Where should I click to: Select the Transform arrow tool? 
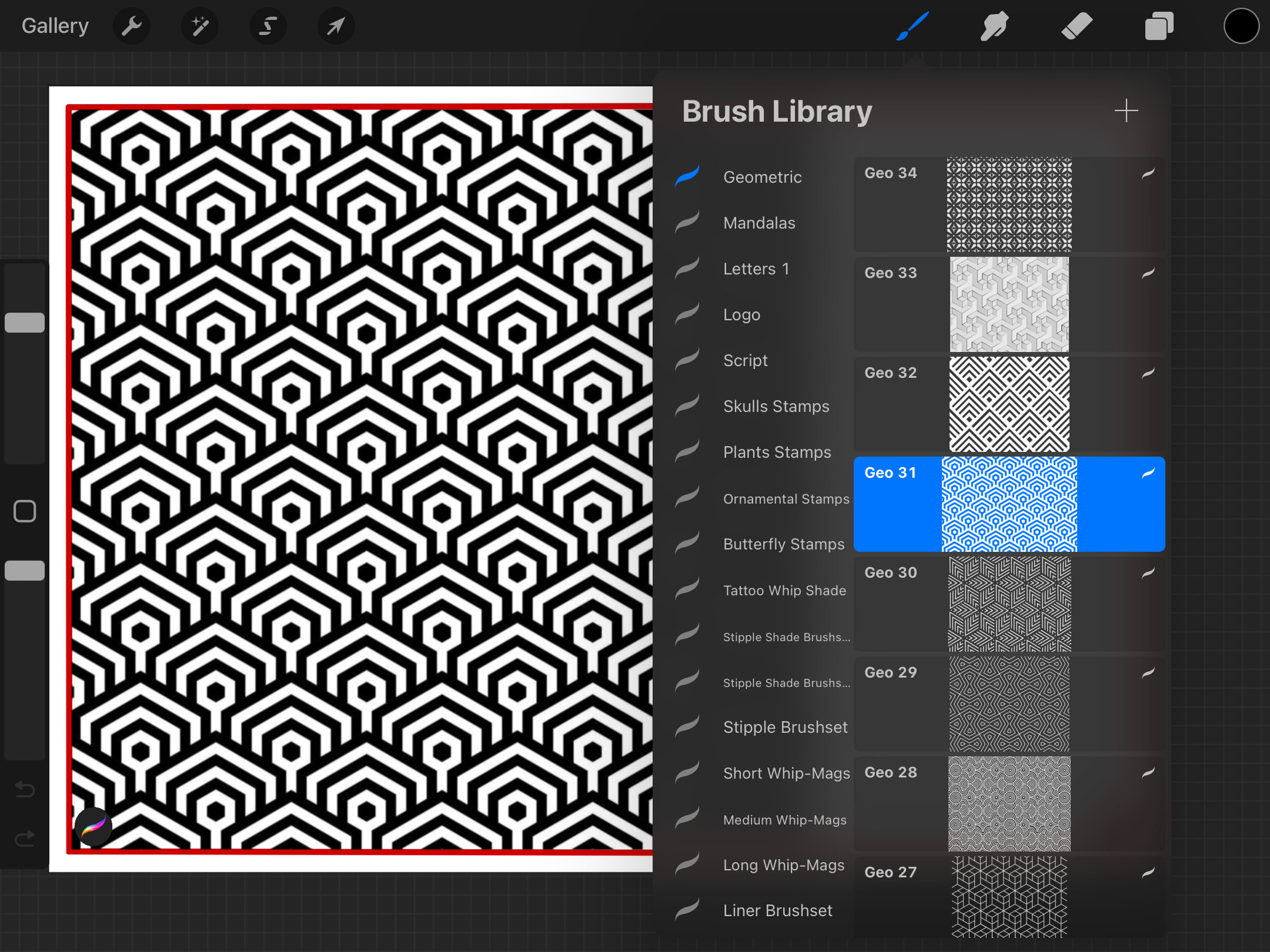point(336,26)
